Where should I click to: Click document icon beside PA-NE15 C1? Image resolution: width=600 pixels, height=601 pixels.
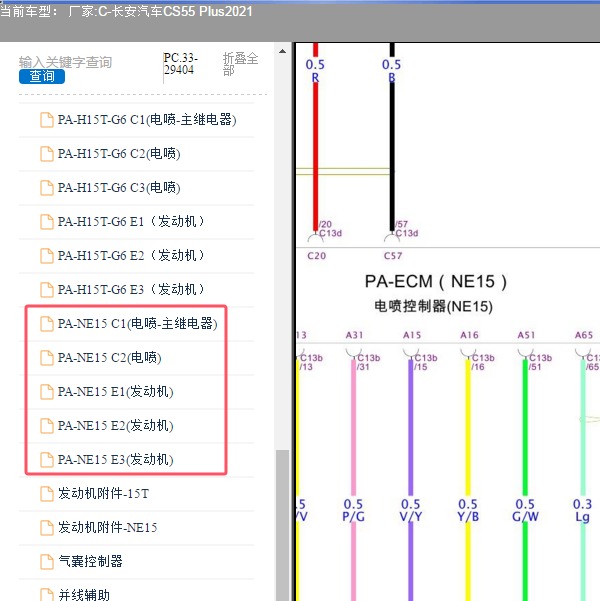click(x=47, y=324)
